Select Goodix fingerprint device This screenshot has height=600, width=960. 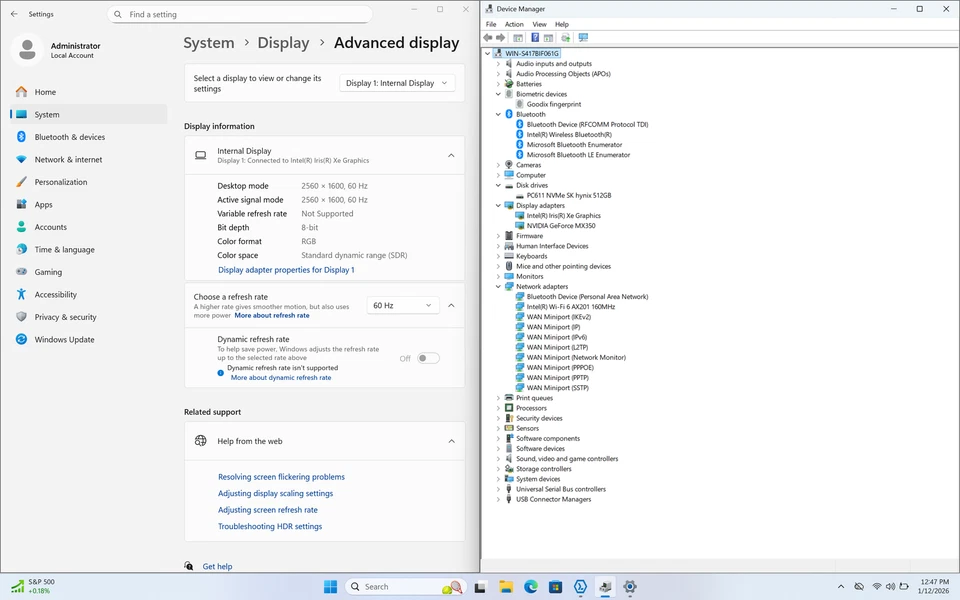click(x=553, y=104)
